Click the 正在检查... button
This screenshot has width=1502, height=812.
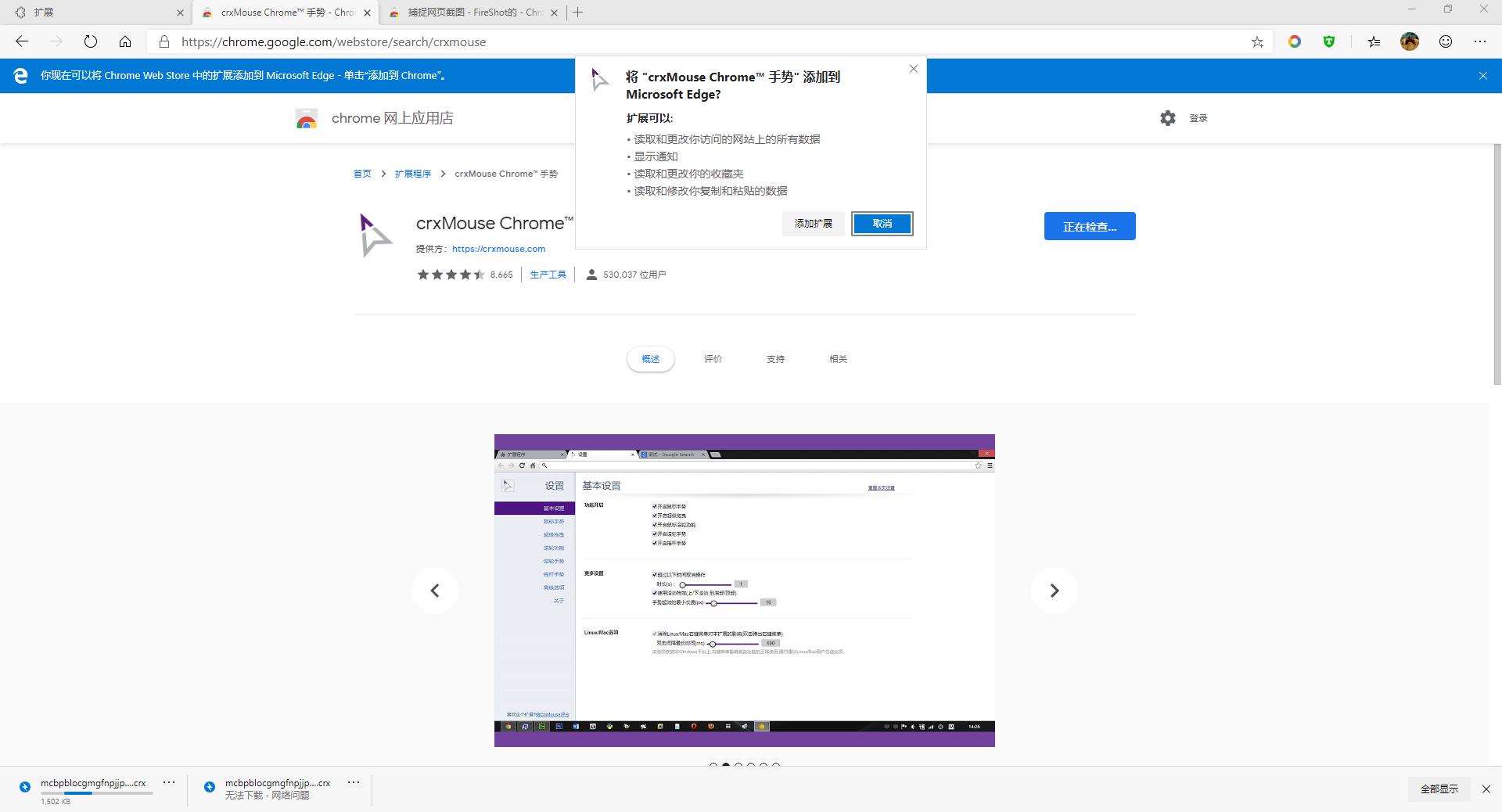(1090, 226)
